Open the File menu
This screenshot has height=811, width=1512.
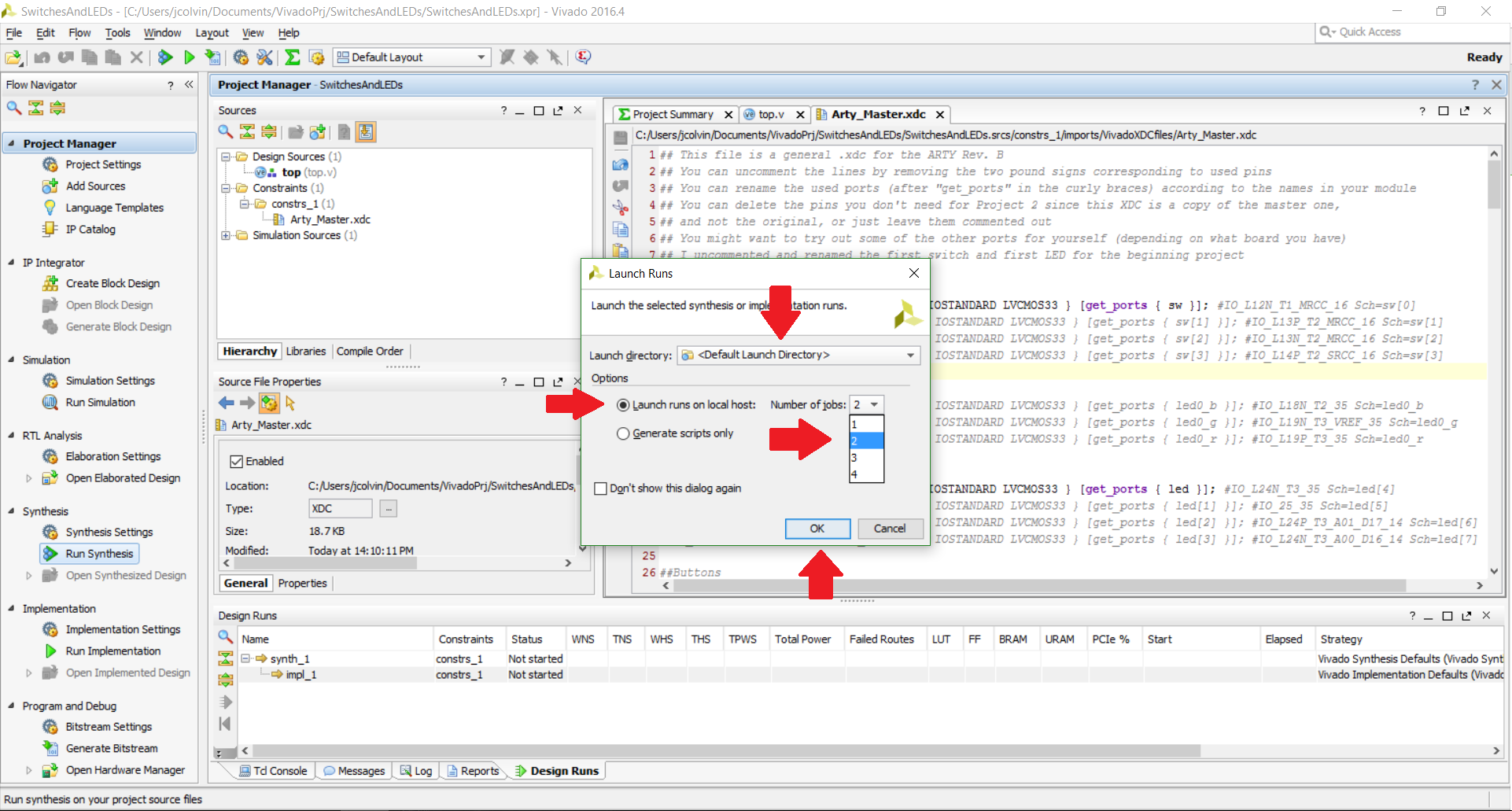[x=14, y=33]
